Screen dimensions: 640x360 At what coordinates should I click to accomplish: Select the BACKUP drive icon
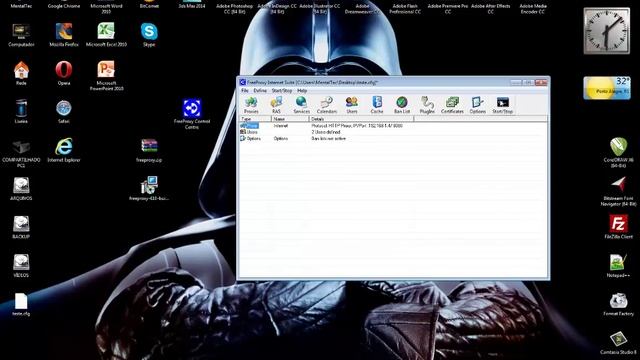click(x=21, y=227)
